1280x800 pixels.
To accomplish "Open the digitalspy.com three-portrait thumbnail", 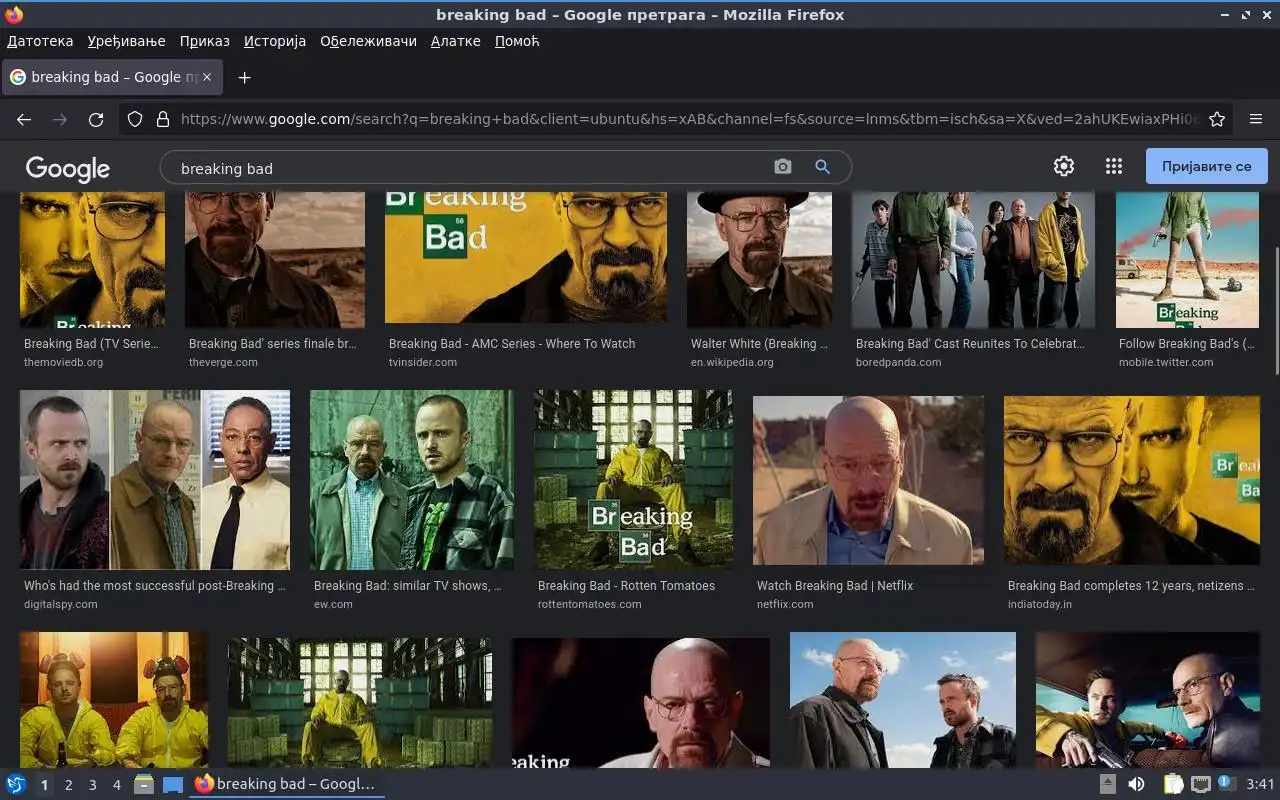I will [155, 480].
